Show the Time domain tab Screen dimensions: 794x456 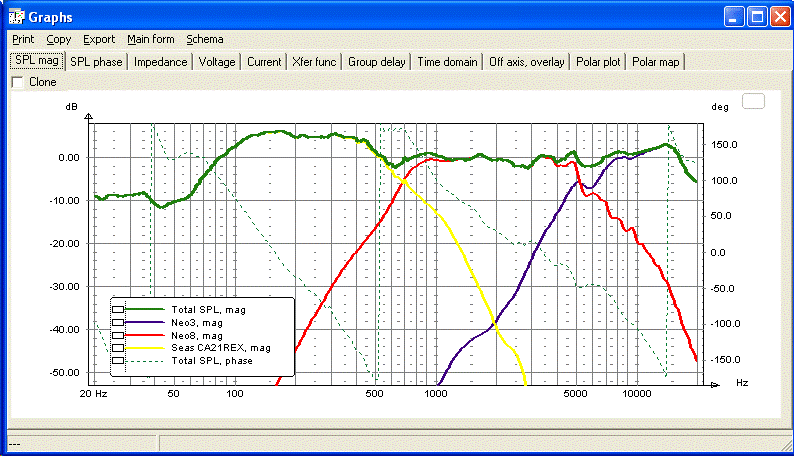(x=447, y=62)
